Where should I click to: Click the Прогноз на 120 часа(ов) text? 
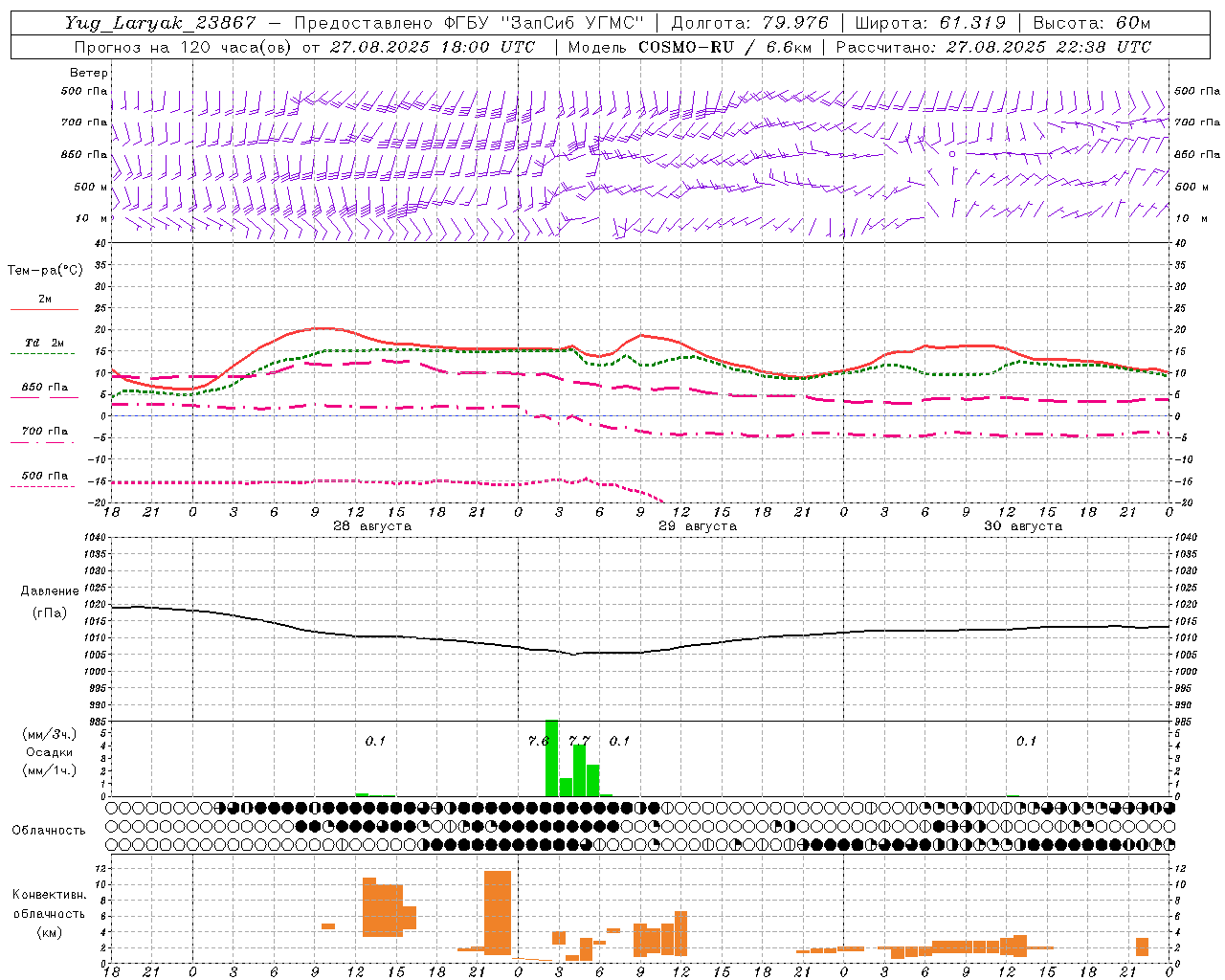point(184,47)
